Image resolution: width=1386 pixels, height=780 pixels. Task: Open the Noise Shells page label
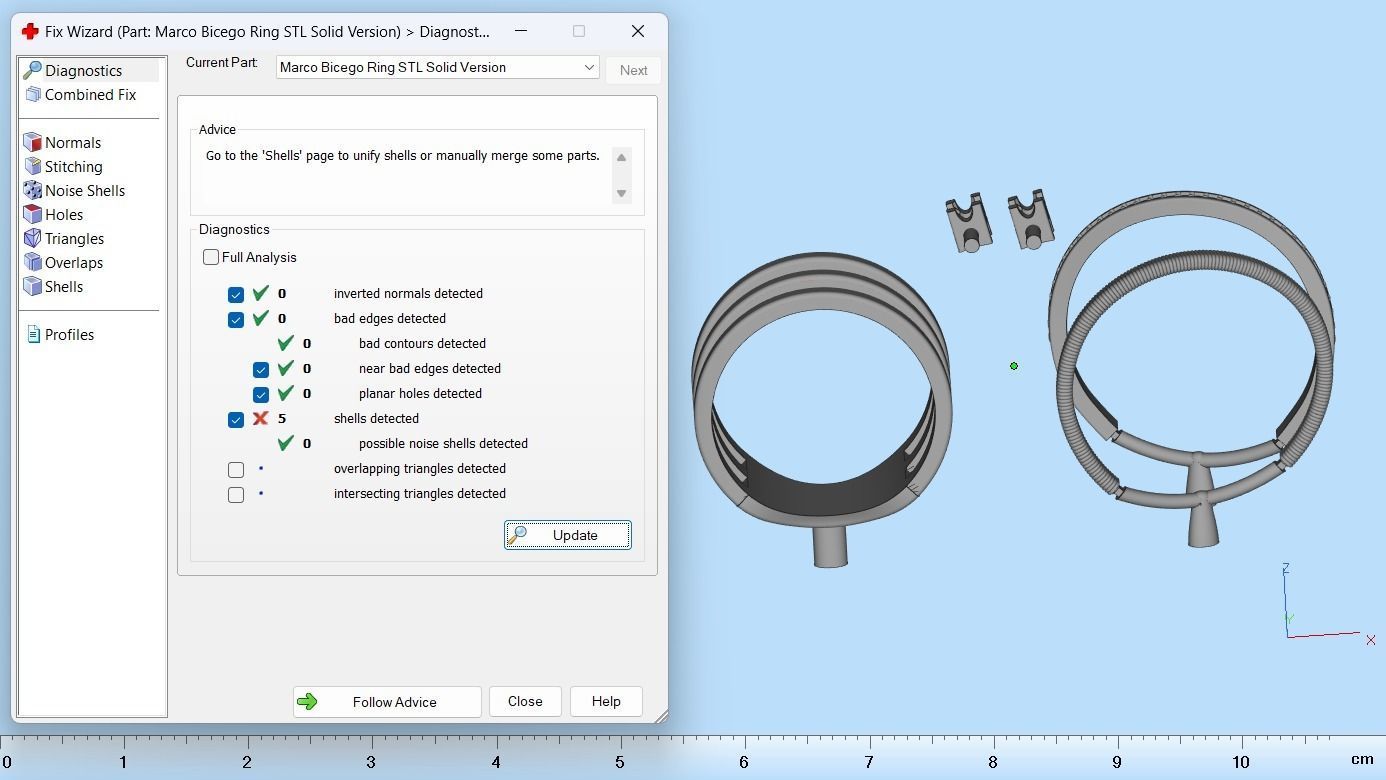[x=85, y=191]
